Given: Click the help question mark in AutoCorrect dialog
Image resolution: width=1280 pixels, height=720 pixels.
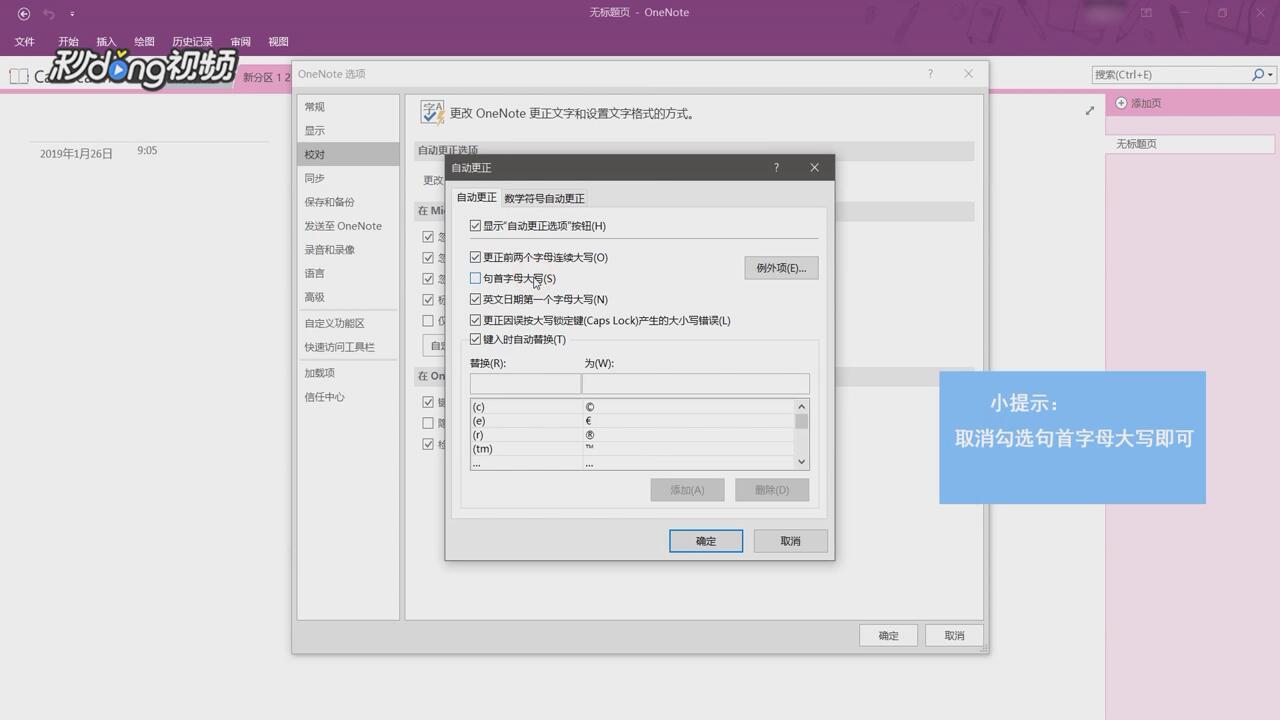Looking at the screenshot, I should coord(776,168).
